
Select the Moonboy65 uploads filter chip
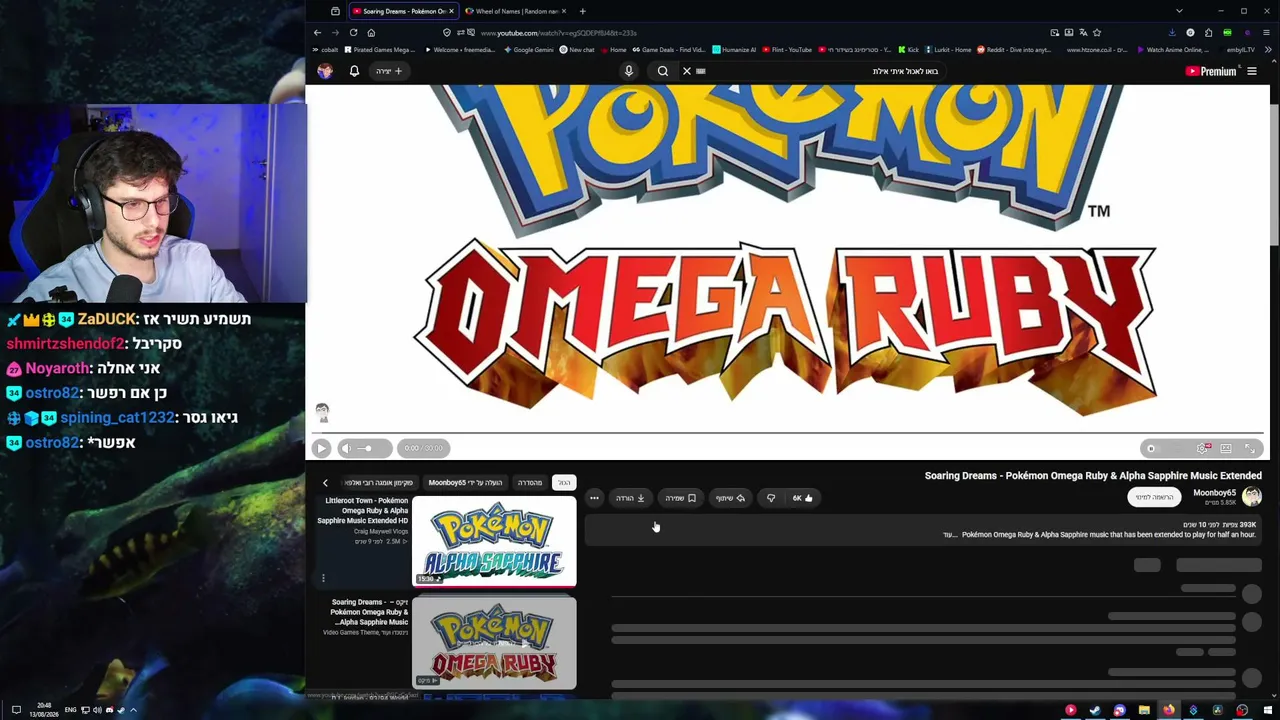[465, 483]
